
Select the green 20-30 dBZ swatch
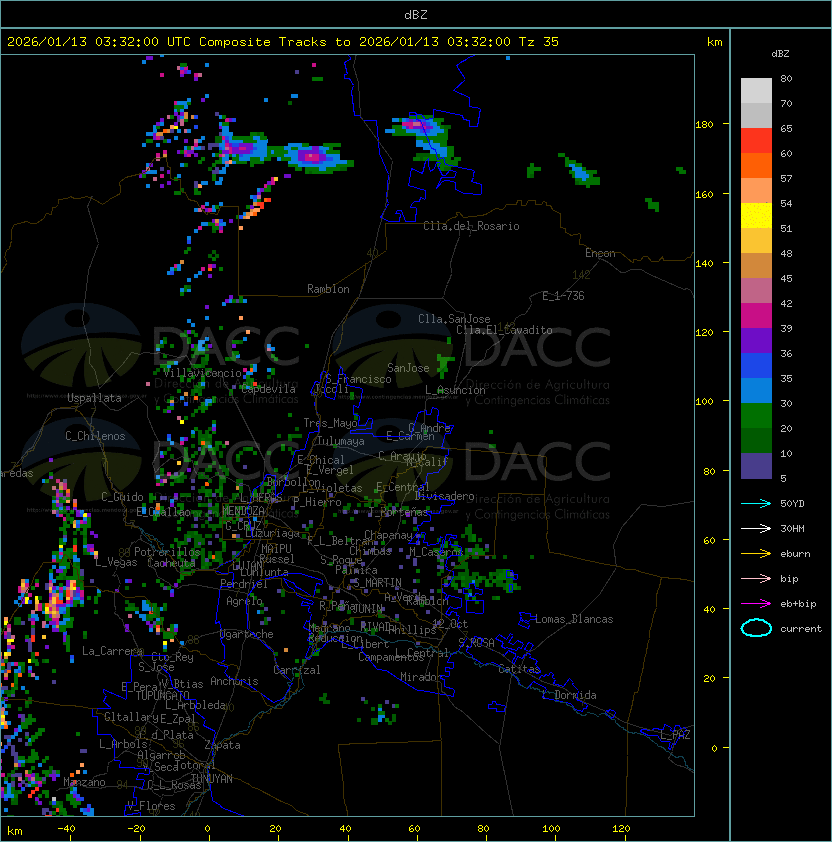[x=756, y=416]
